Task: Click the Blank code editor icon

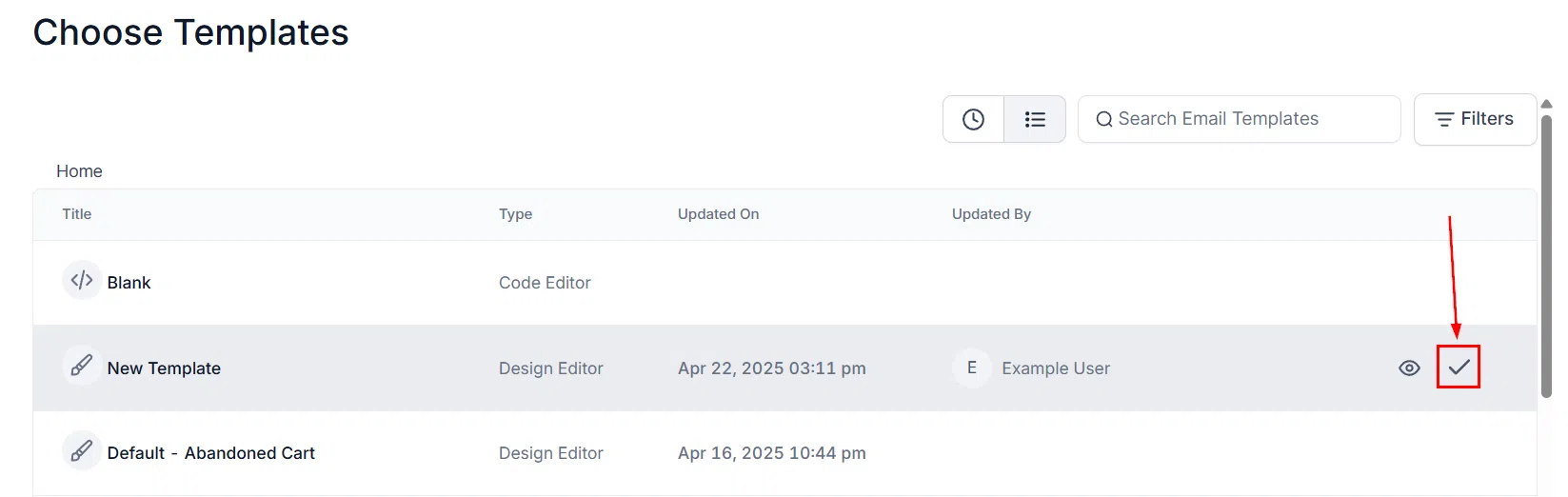Action: pos(82,280)
